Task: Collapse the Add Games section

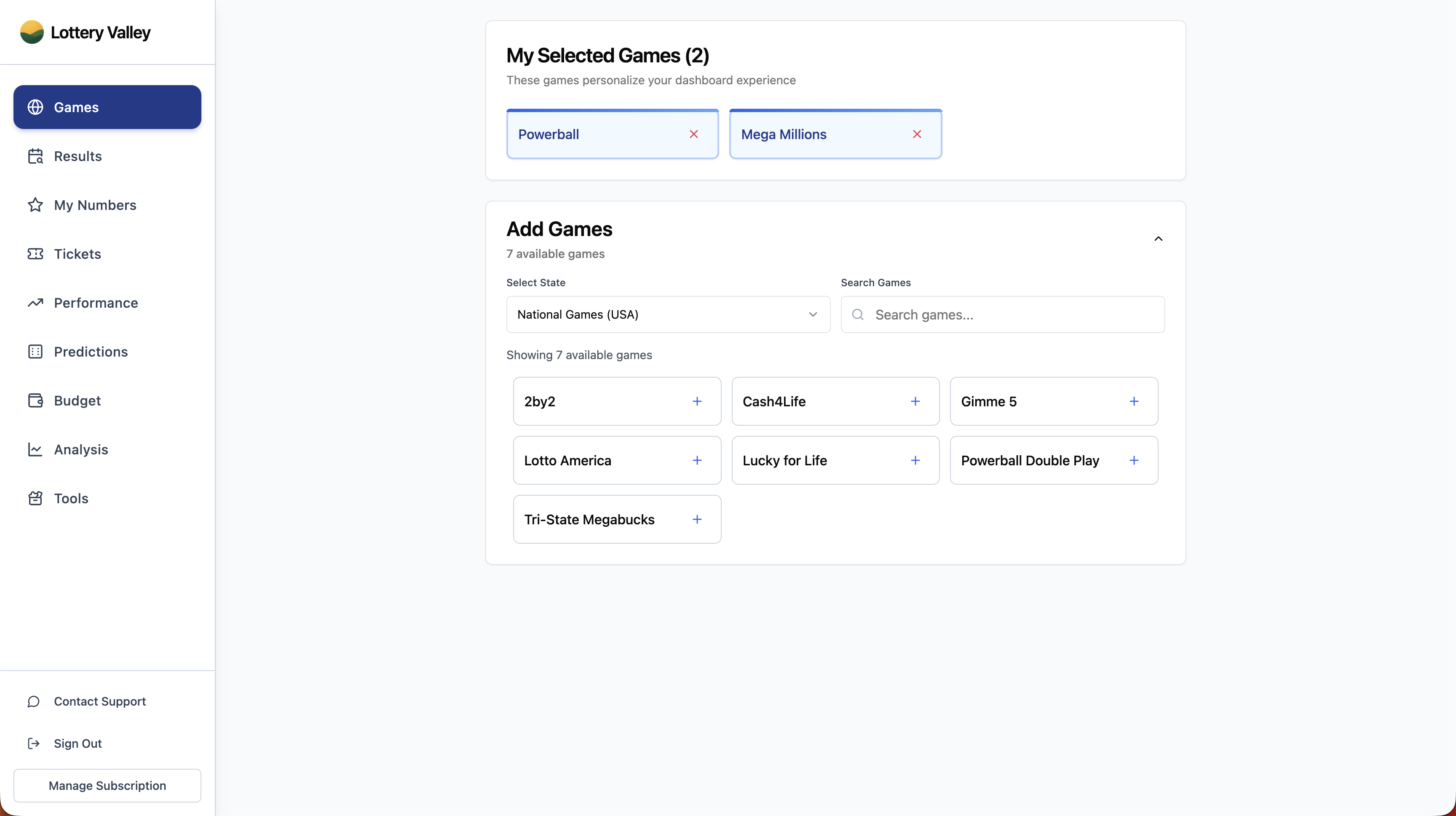Action: pos(1158,238)
